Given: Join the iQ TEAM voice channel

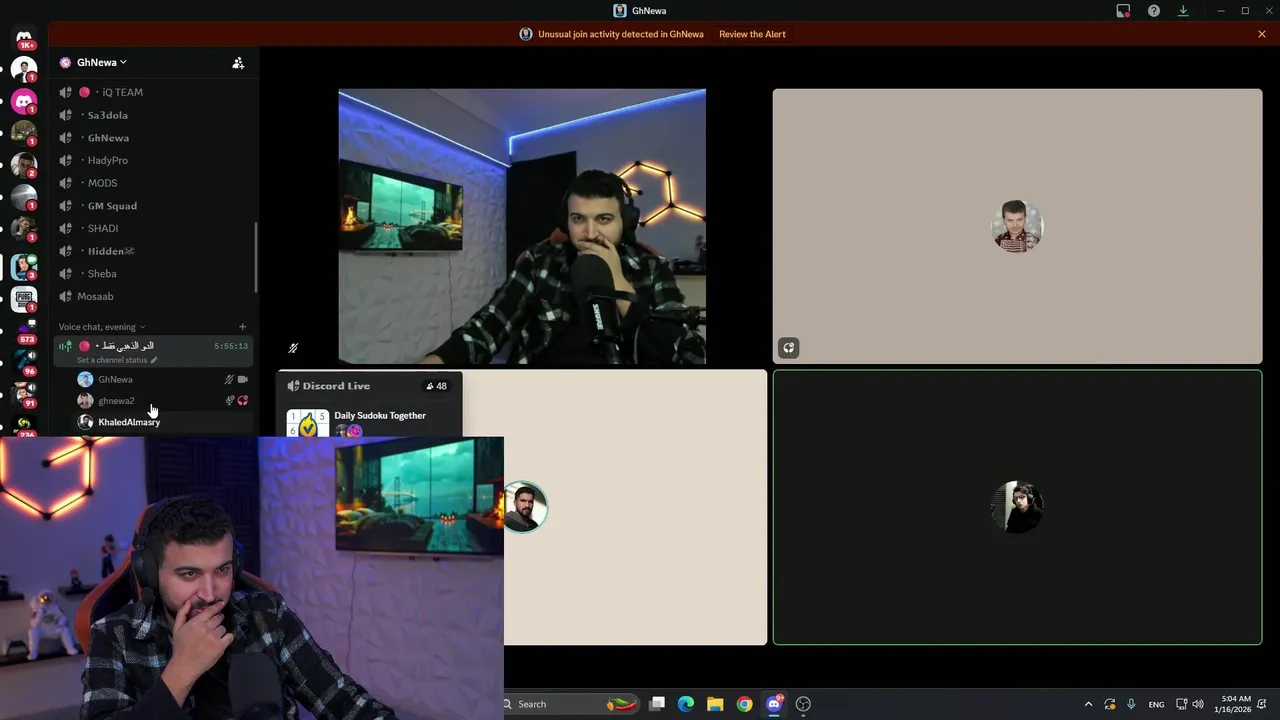Looking at the screenshot, I should (x=153, y=92).
